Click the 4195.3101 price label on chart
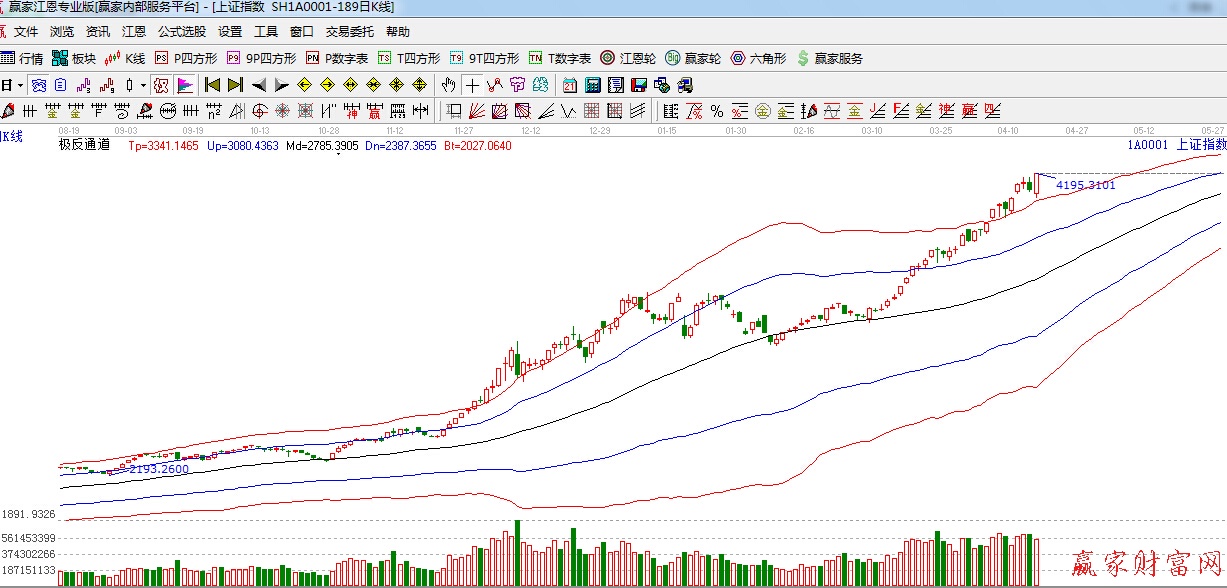The width and height of the screenshot is (1227, 588). tap(1085, 185)
